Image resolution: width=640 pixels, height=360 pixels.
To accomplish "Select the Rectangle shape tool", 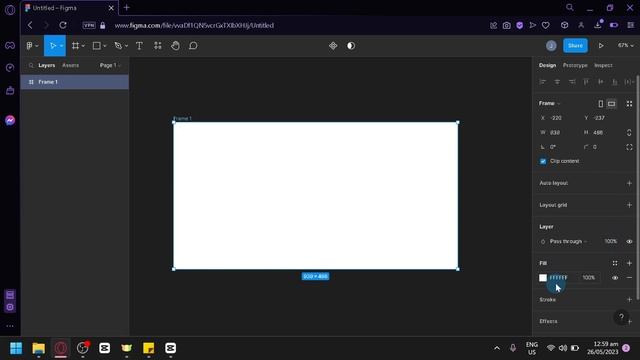I will pyautogui.click(x=97, y=46).
